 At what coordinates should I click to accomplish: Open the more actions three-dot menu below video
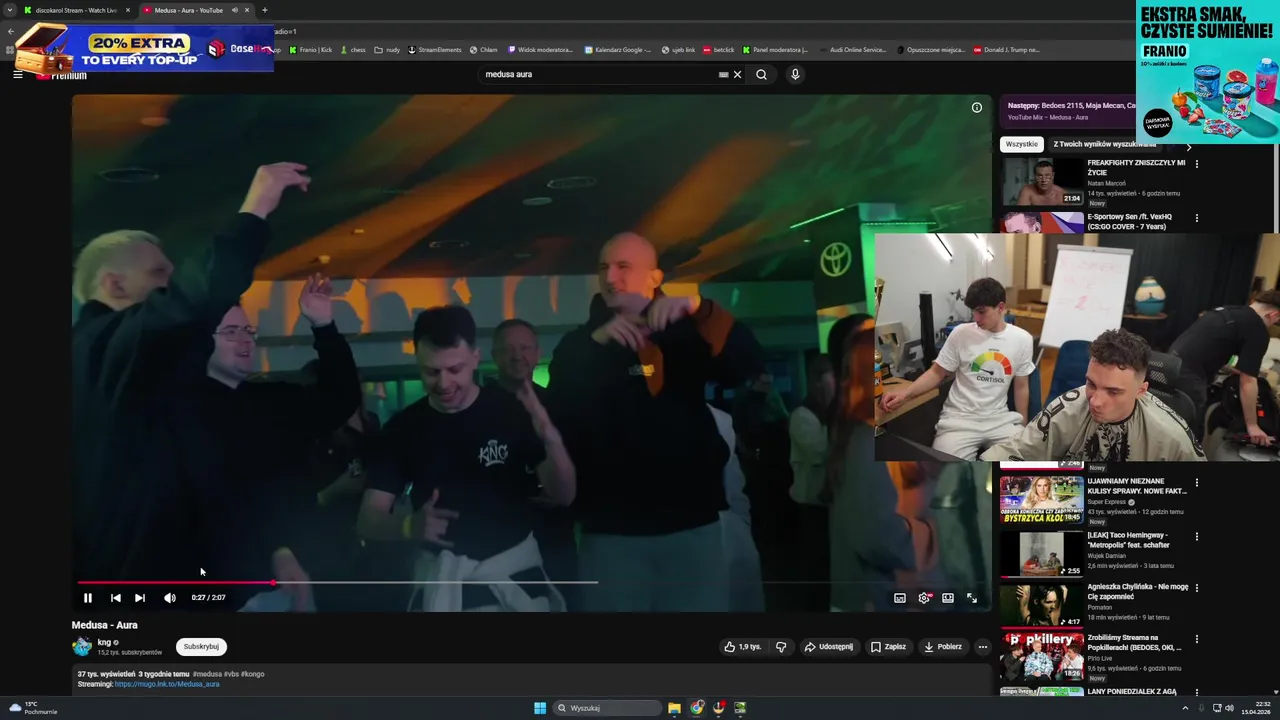pos(982,647)
